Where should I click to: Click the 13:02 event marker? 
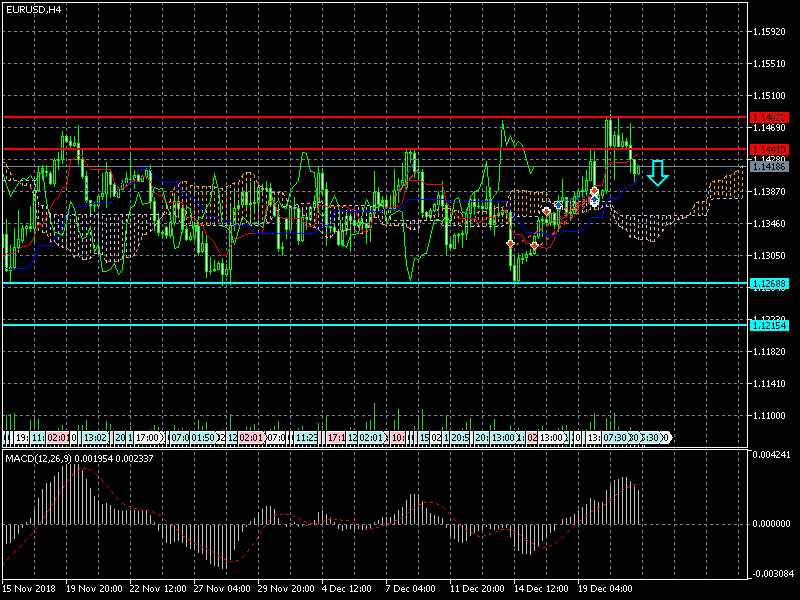click(96, 438)
